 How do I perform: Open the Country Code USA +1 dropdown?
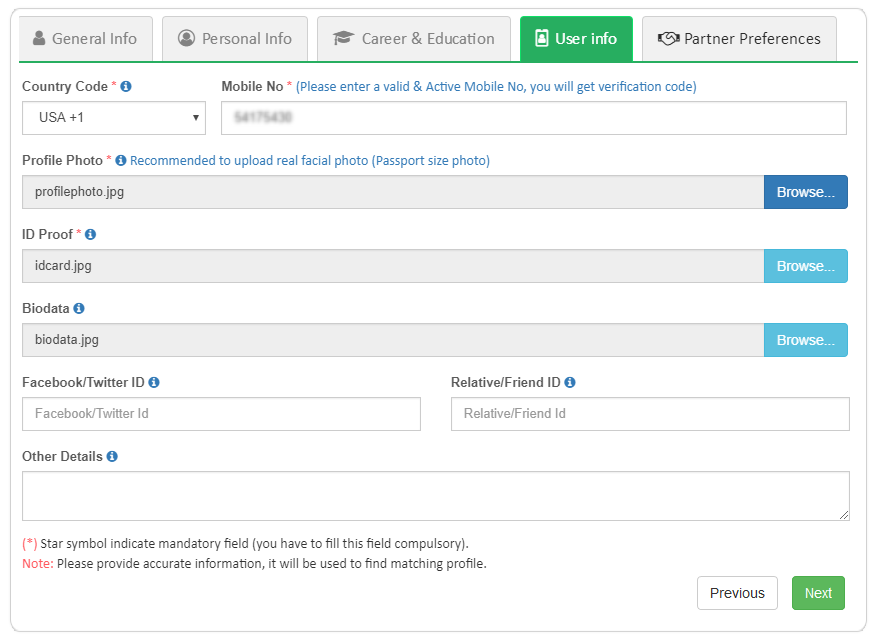(114, 118)
